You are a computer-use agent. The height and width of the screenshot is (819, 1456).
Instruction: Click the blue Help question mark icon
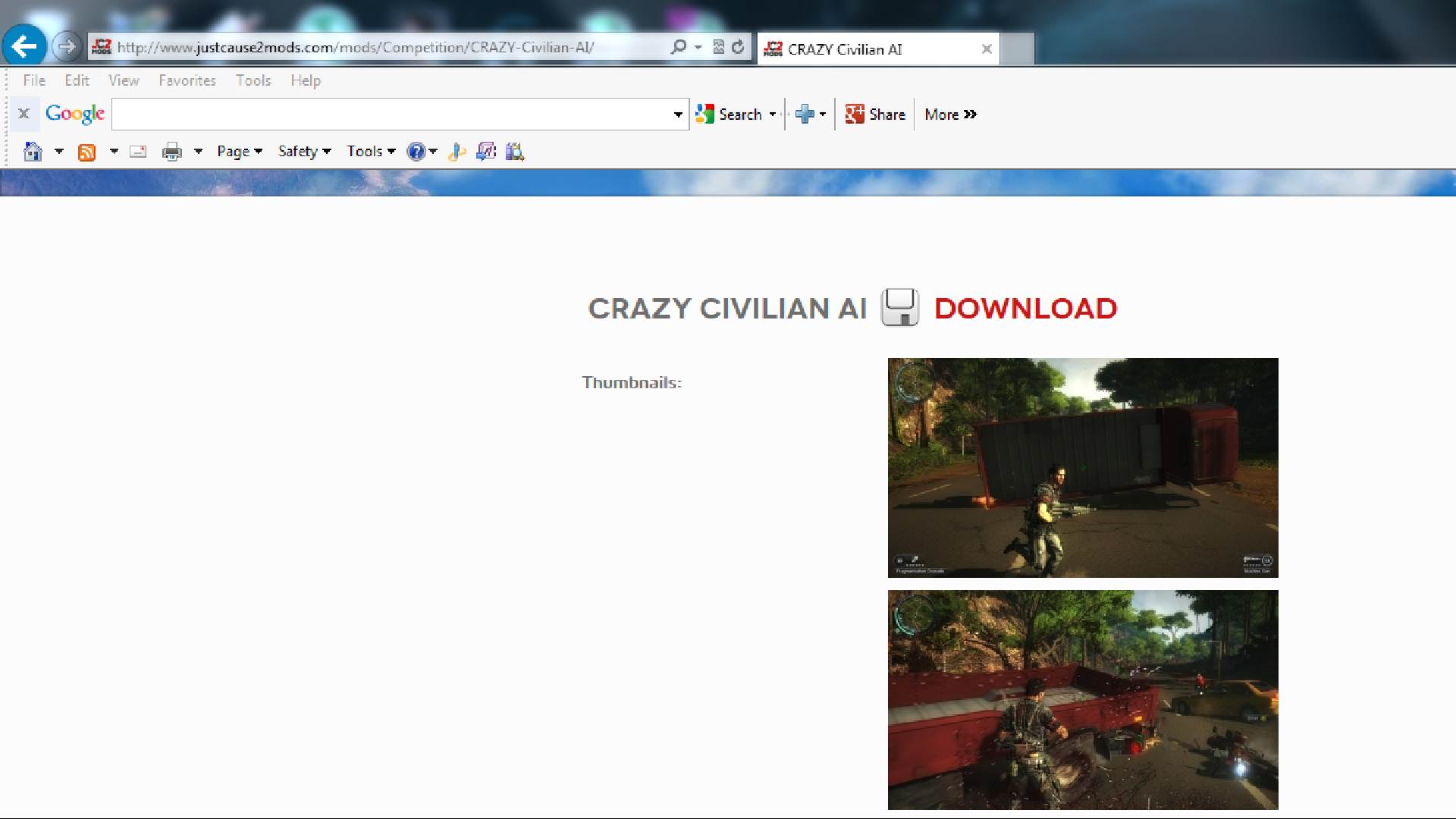tap(416, 152)
